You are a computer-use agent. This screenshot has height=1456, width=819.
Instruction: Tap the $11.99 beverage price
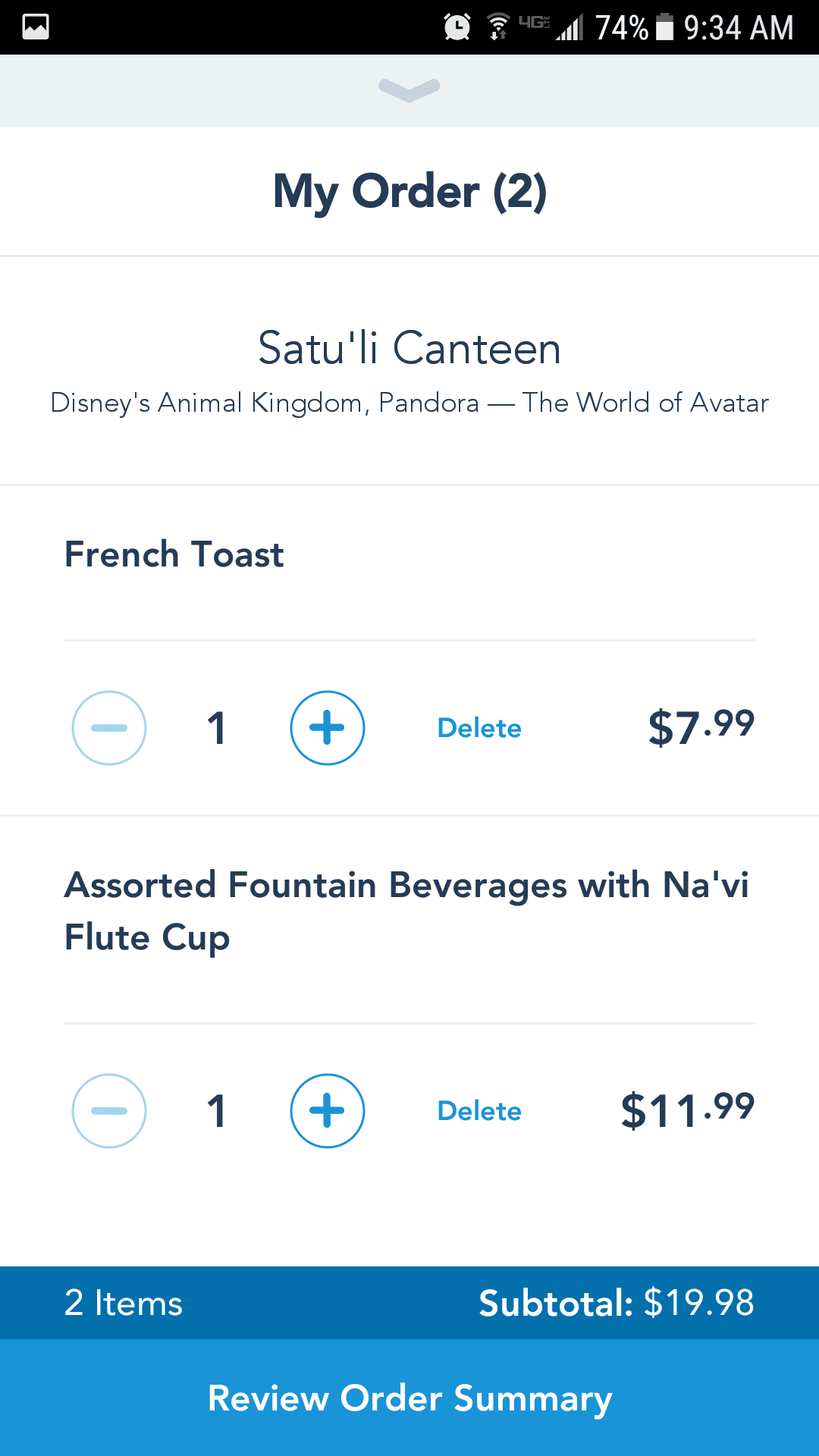pos(688,1110)
